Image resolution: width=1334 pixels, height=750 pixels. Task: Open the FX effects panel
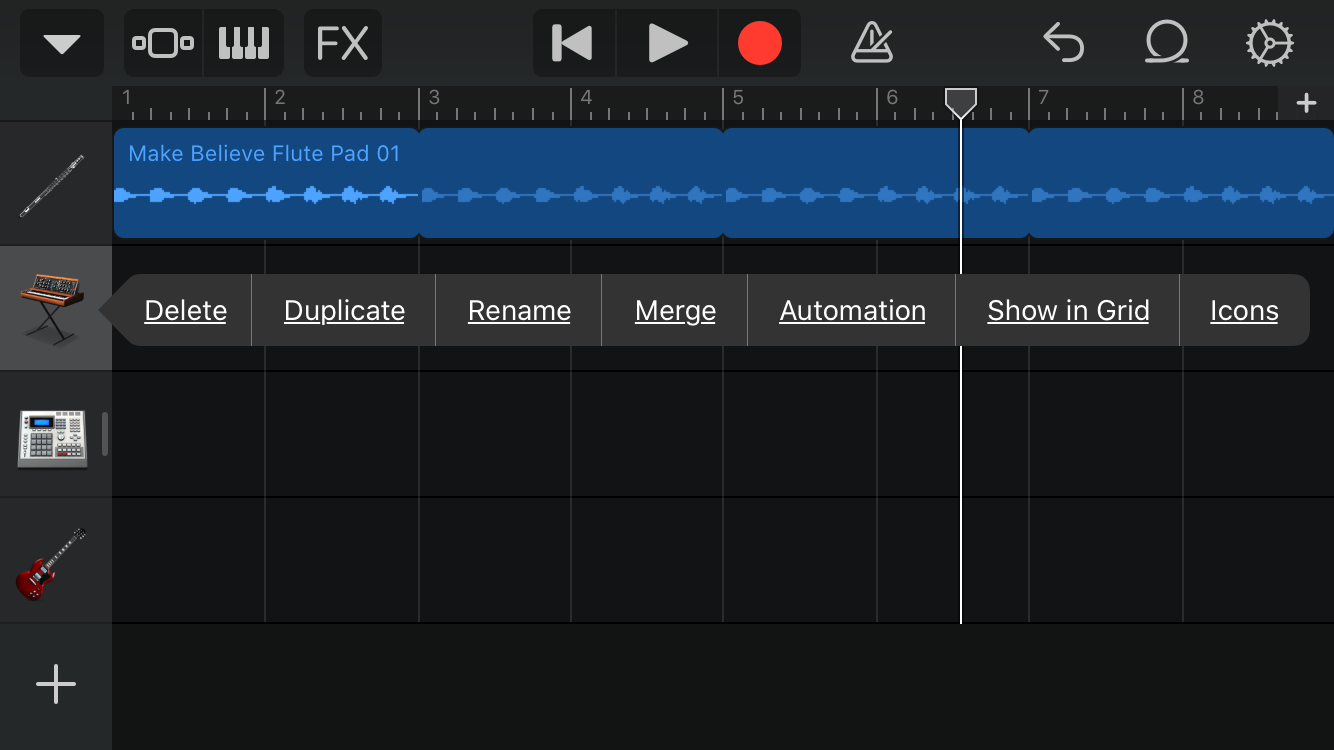pyautogui.click(x=342, y=44)
